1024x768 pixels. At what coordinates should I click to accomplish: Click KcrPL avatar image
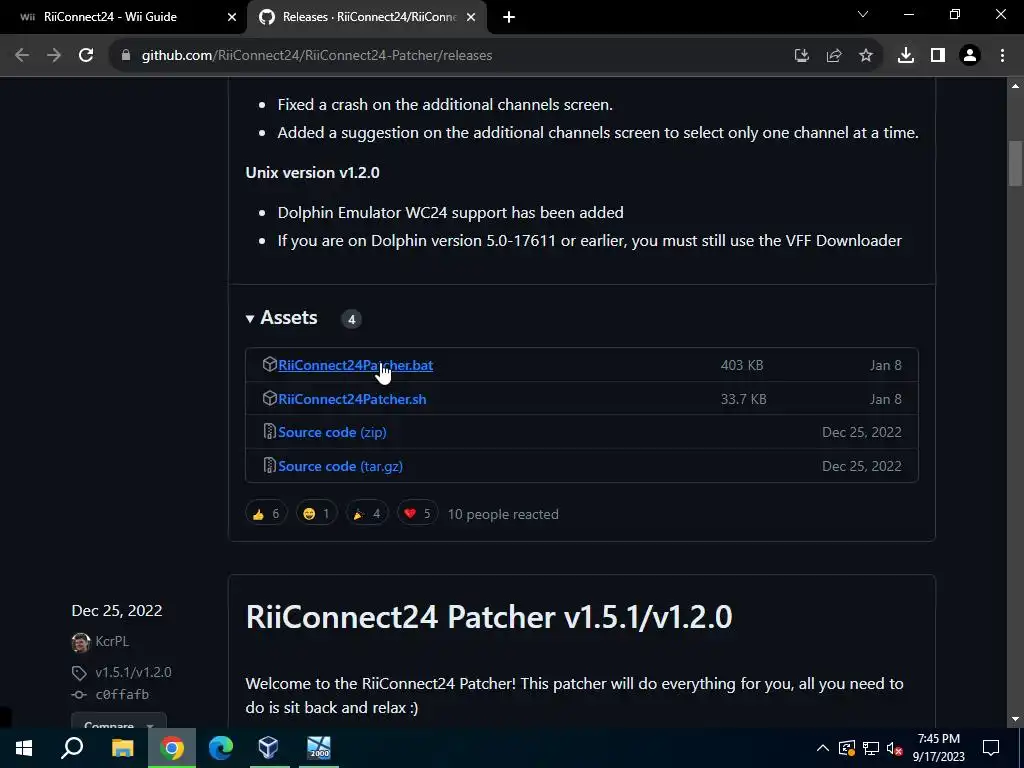click(x=81, y=642)
